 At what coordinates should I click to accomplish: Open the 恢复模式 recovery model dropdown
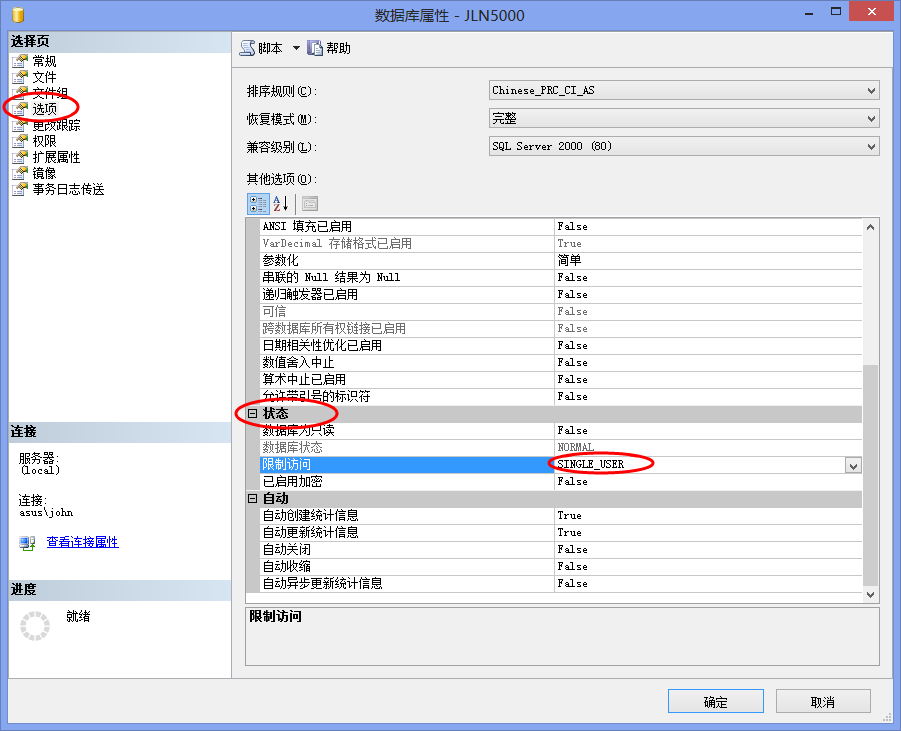coord(870,119)
